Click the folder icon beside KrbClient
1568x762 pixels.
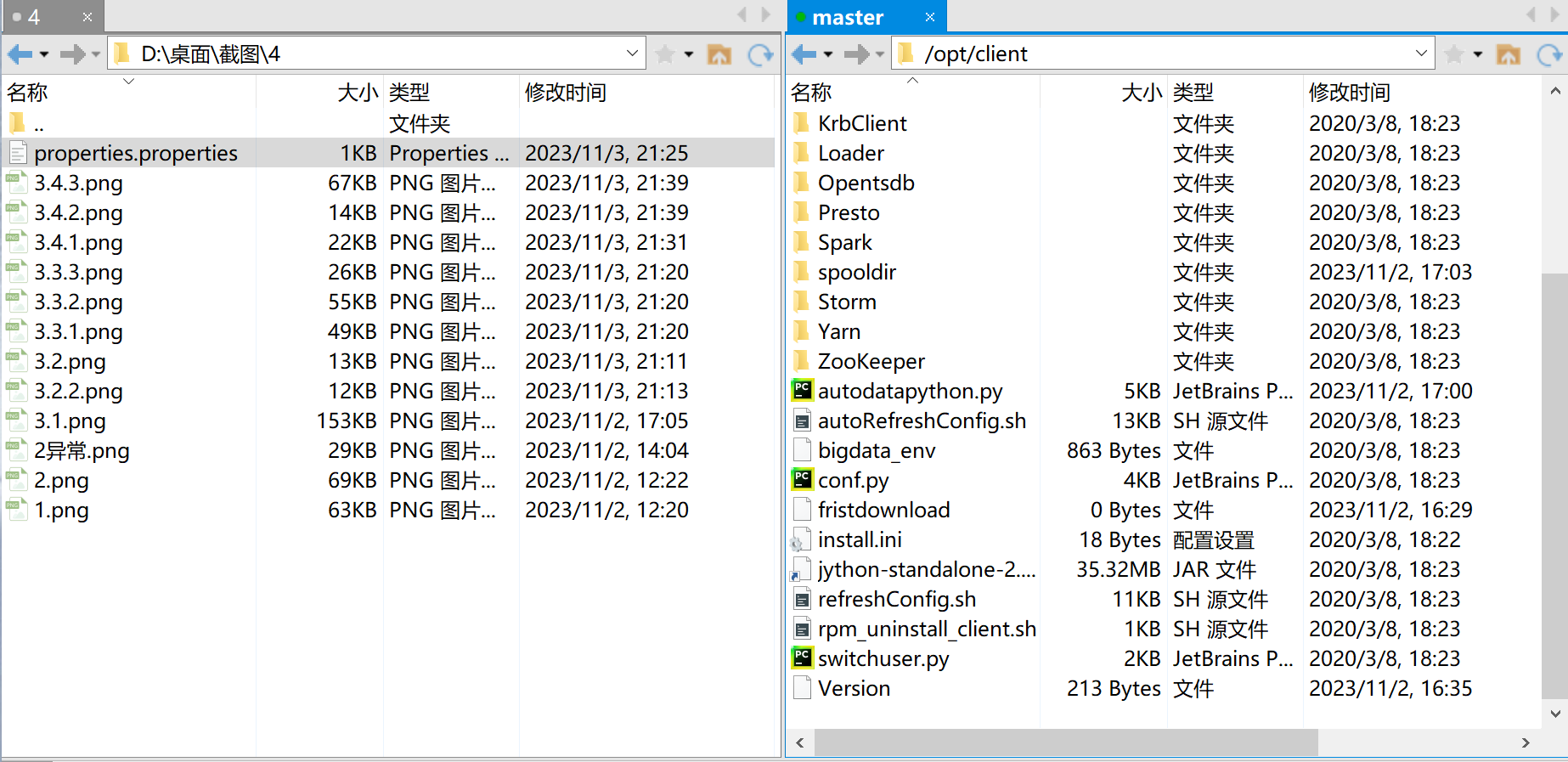[801, 123]
